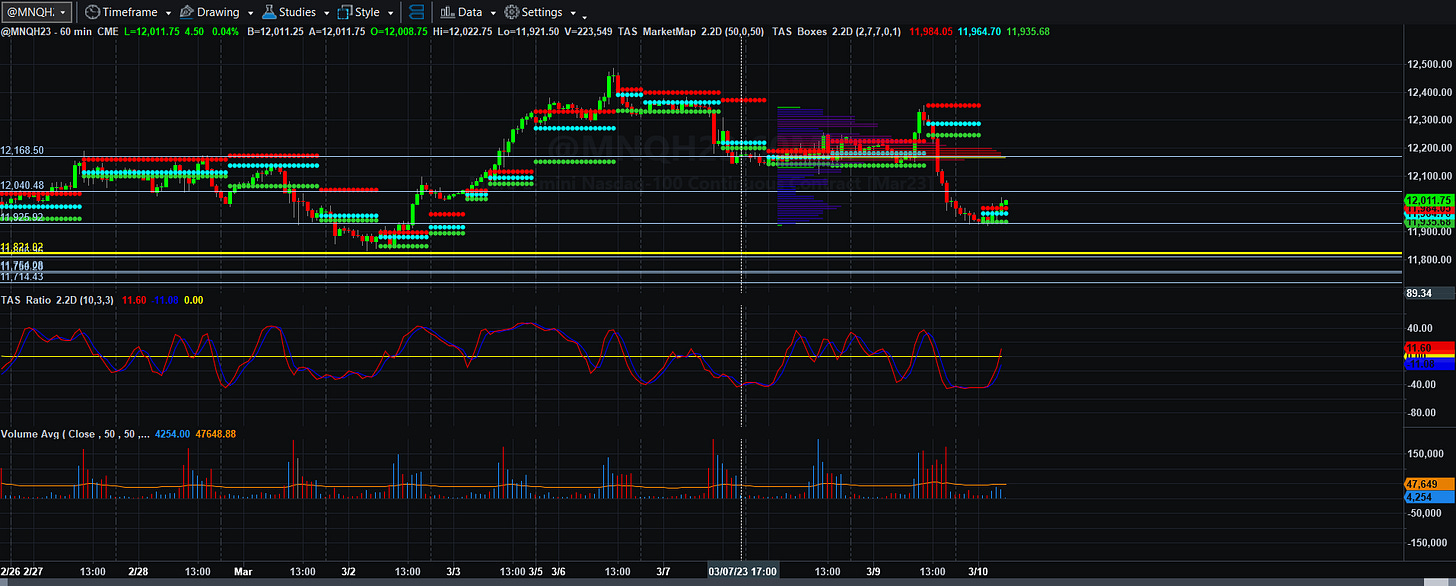
Task: Click the Drawing pencil icon
Action: click(185, 12)
